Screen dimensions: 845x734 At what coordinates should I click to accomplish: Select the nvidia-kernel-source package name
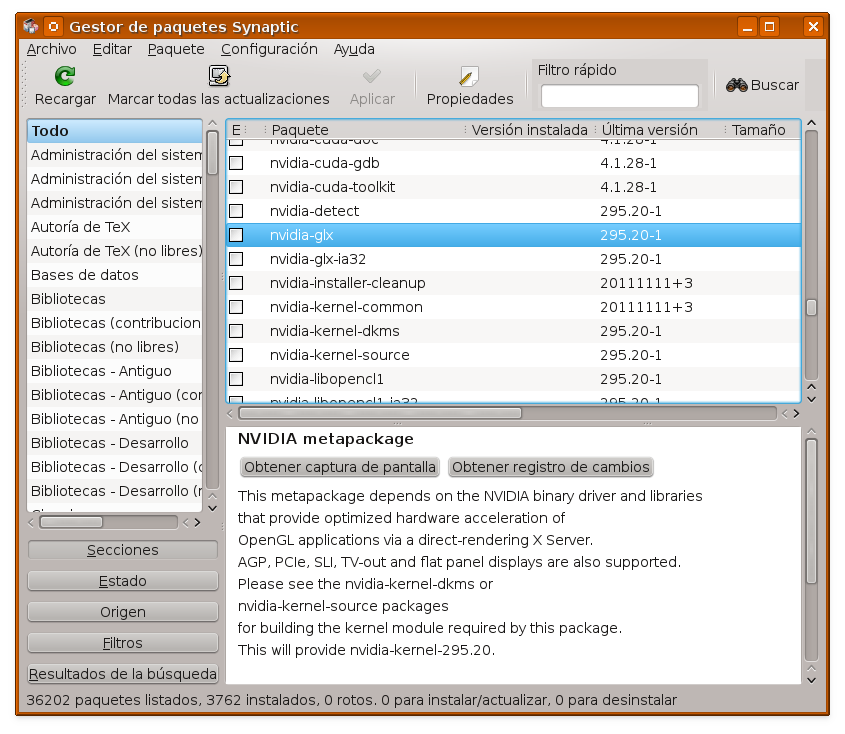[x=340, y=355]
